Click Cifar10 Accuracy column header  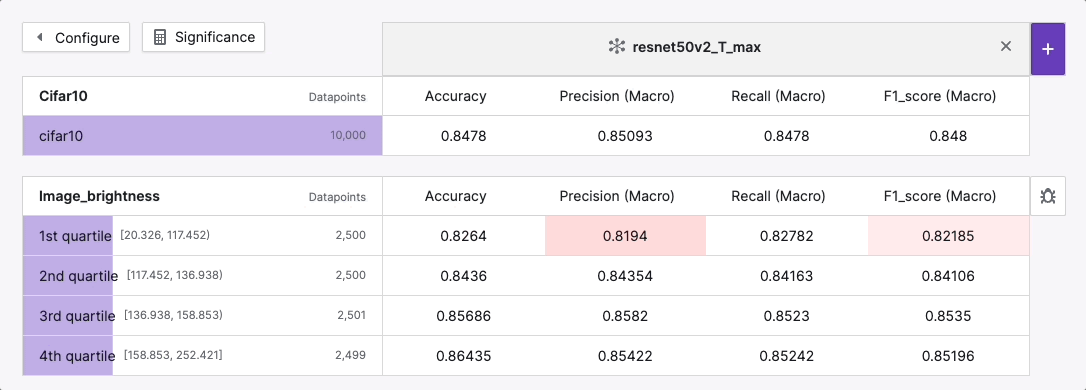(x=456, y=96)
